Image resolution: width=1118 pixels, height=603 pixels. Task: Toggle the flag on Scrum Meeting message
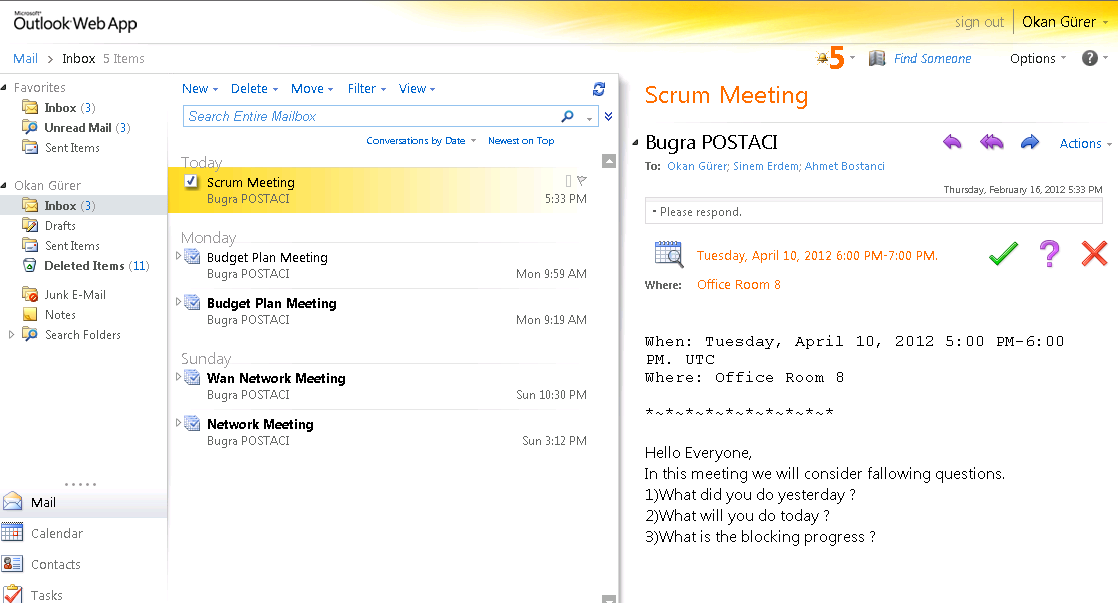pos(582,181)
